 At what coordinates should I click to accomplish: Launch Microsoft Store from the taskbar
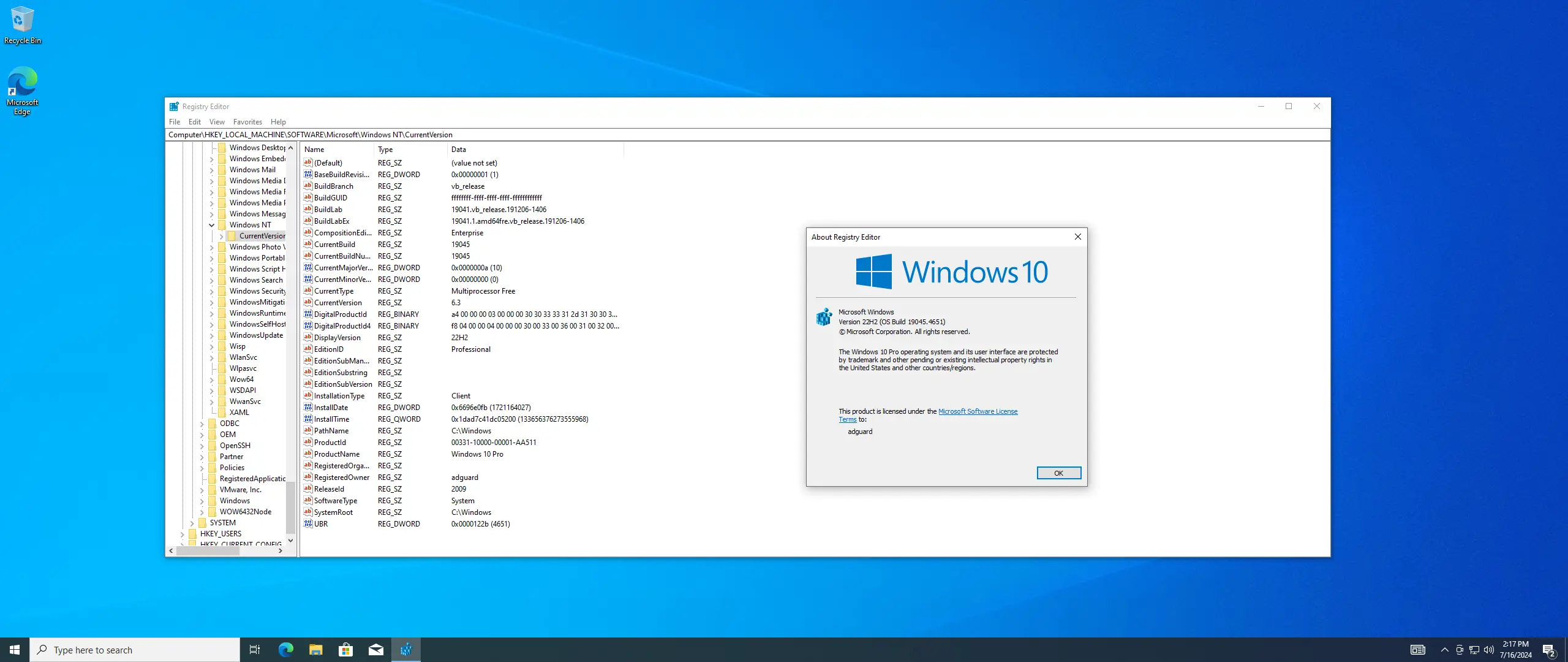click(345, 650)
